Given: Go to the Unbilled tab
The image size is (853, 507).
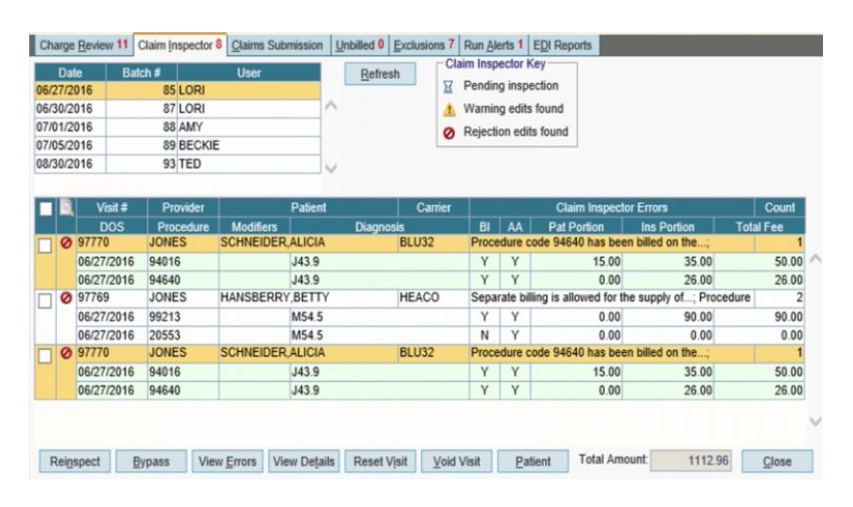Looking at the screenshot, I should (360, 46).
